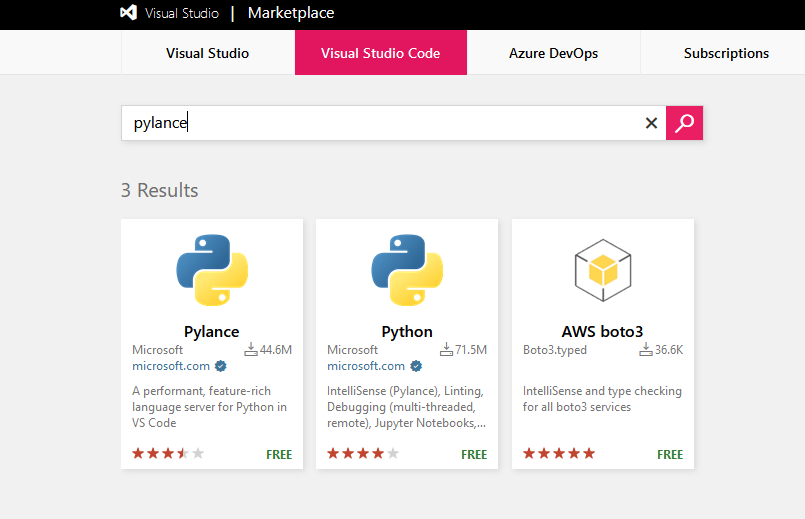This screenshot has height=519, width=805.
Task: Click Microsoft publisher on Pylance card
Action: [x=157, y=350]
